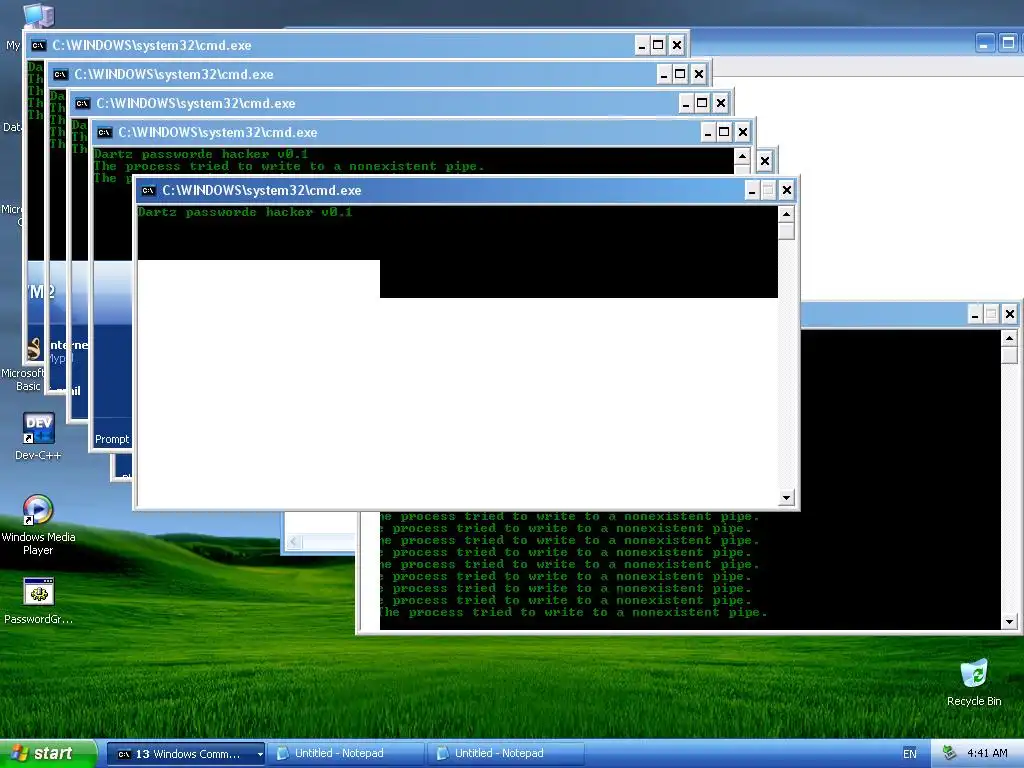Click the 4:41 AM clock

coord(987,753)
